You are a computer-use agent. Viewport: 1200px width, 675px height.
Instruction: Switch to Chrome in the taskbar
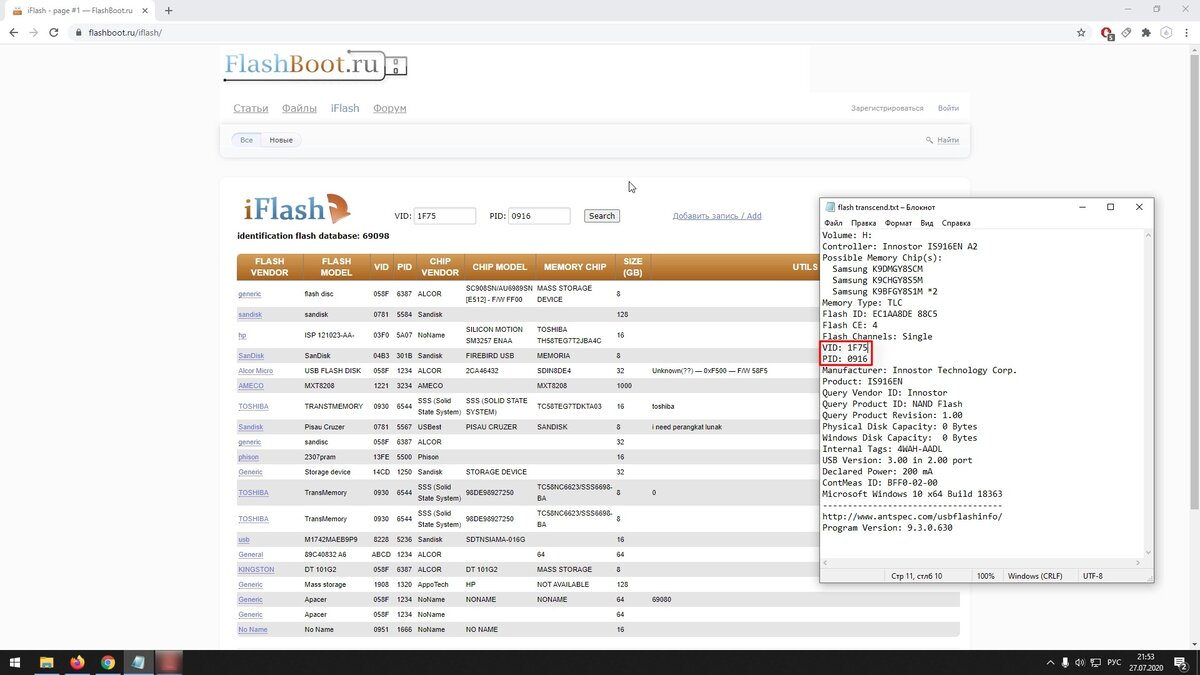tap(107, 662)
